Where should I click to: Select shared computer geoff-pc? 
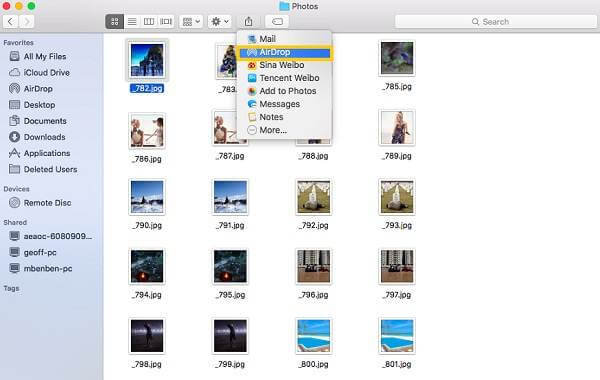[33, 252]
